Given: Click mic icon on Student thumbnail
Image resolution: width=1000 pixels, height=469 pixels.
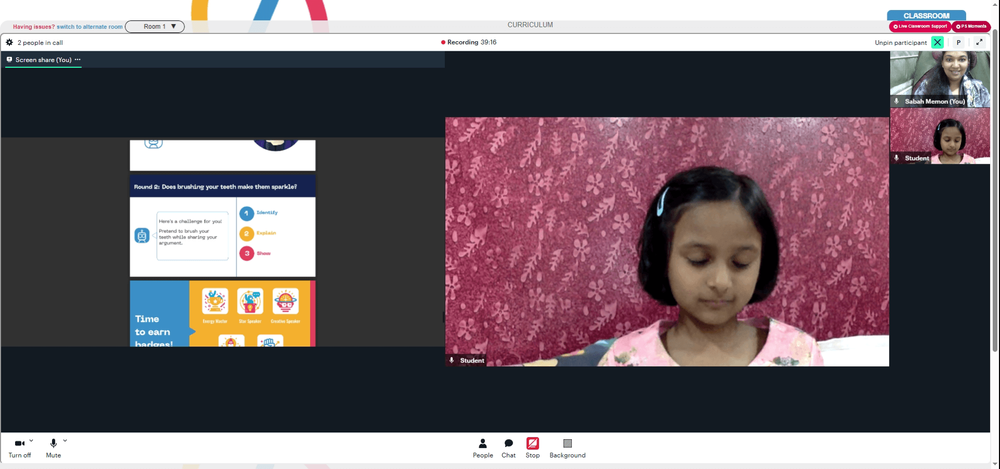Looking at the screenshot, I should coord(896,158).
